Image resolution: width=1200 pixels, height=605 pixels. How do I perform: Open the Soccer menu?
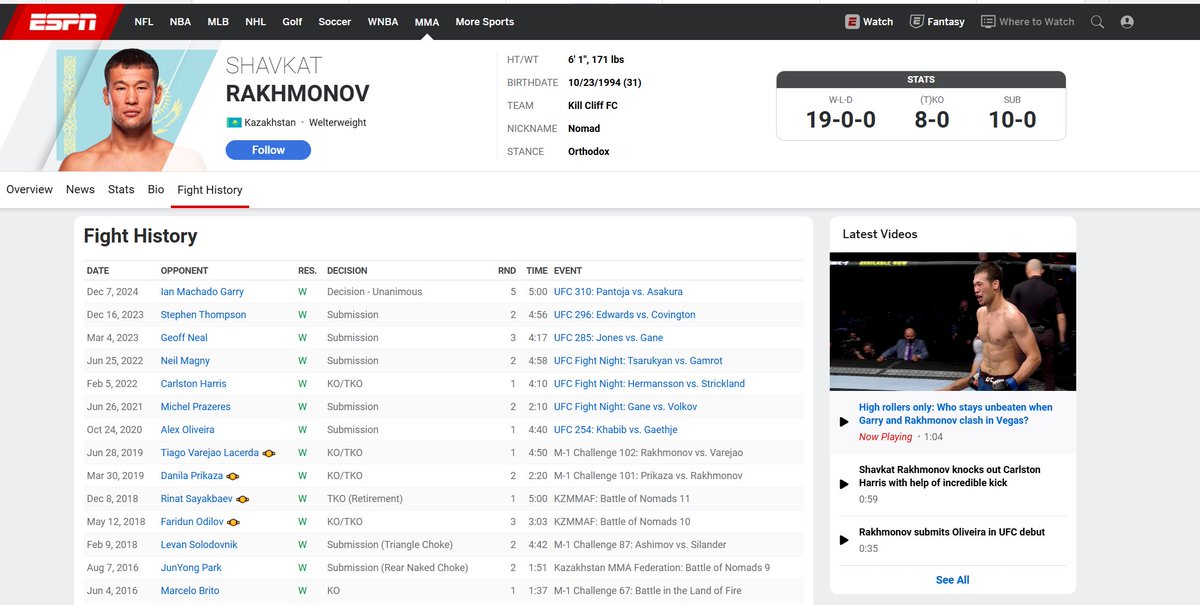335,21
